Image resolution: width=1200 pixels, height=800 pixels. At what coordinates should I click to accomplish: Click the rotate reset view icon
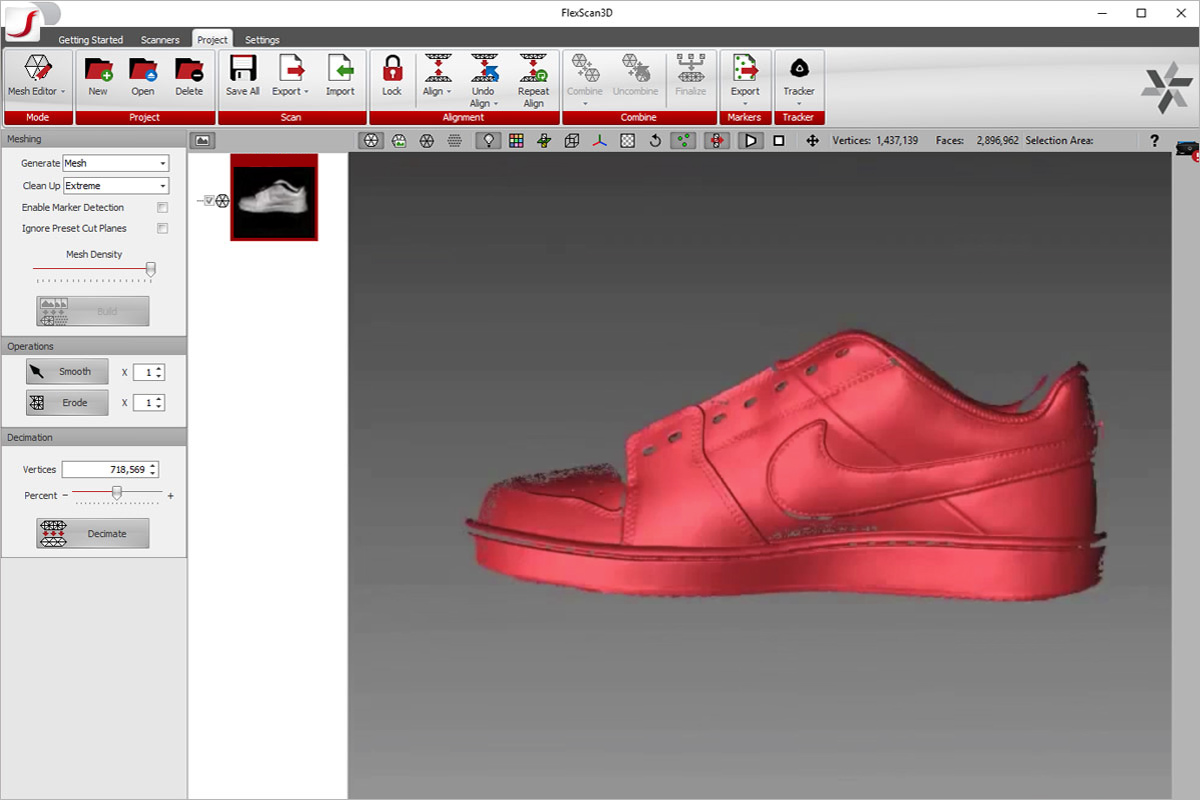click(655, 141)
